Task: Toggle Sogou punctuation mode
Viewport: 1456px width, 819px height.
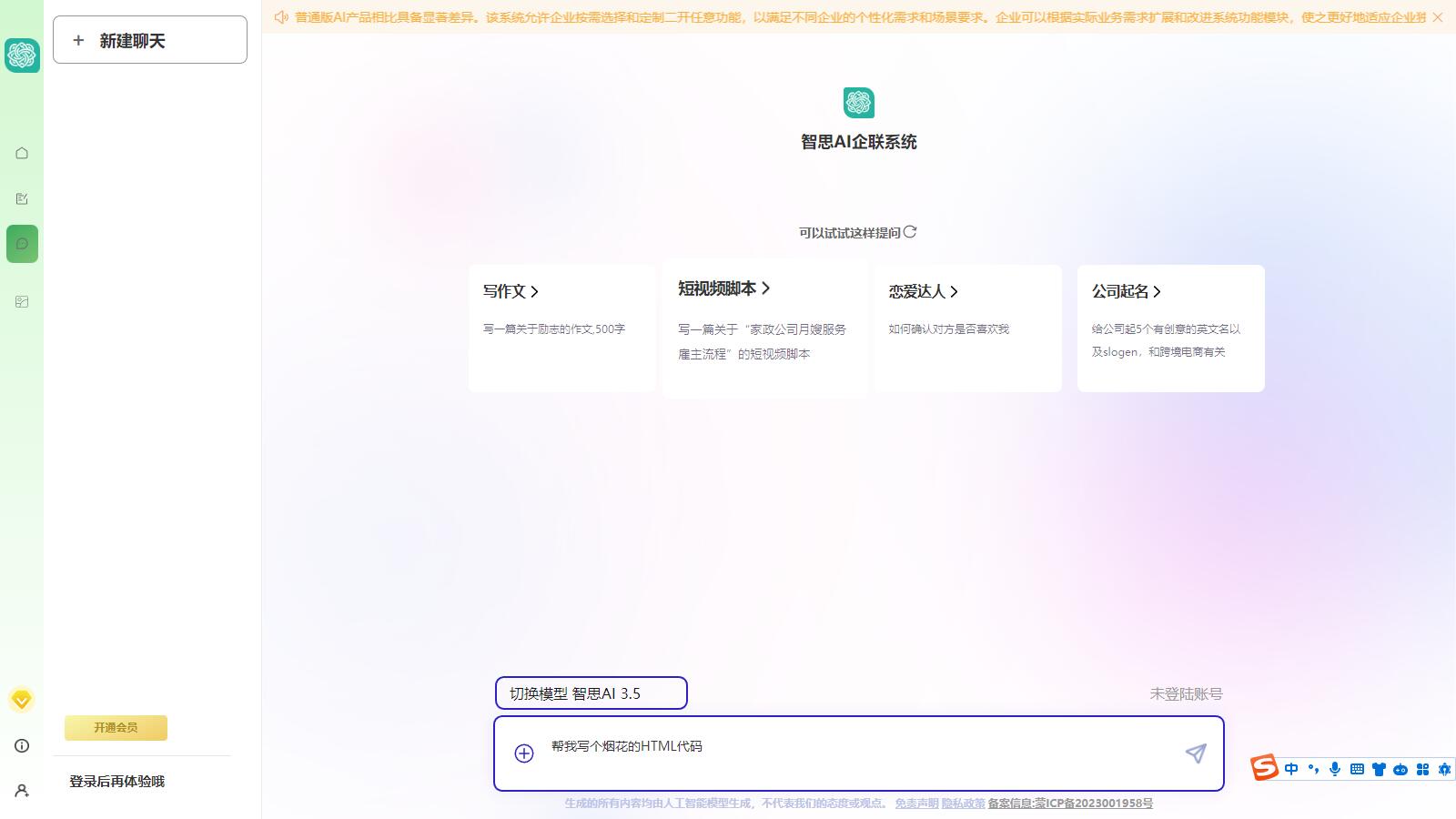Action: point(1313,769)
